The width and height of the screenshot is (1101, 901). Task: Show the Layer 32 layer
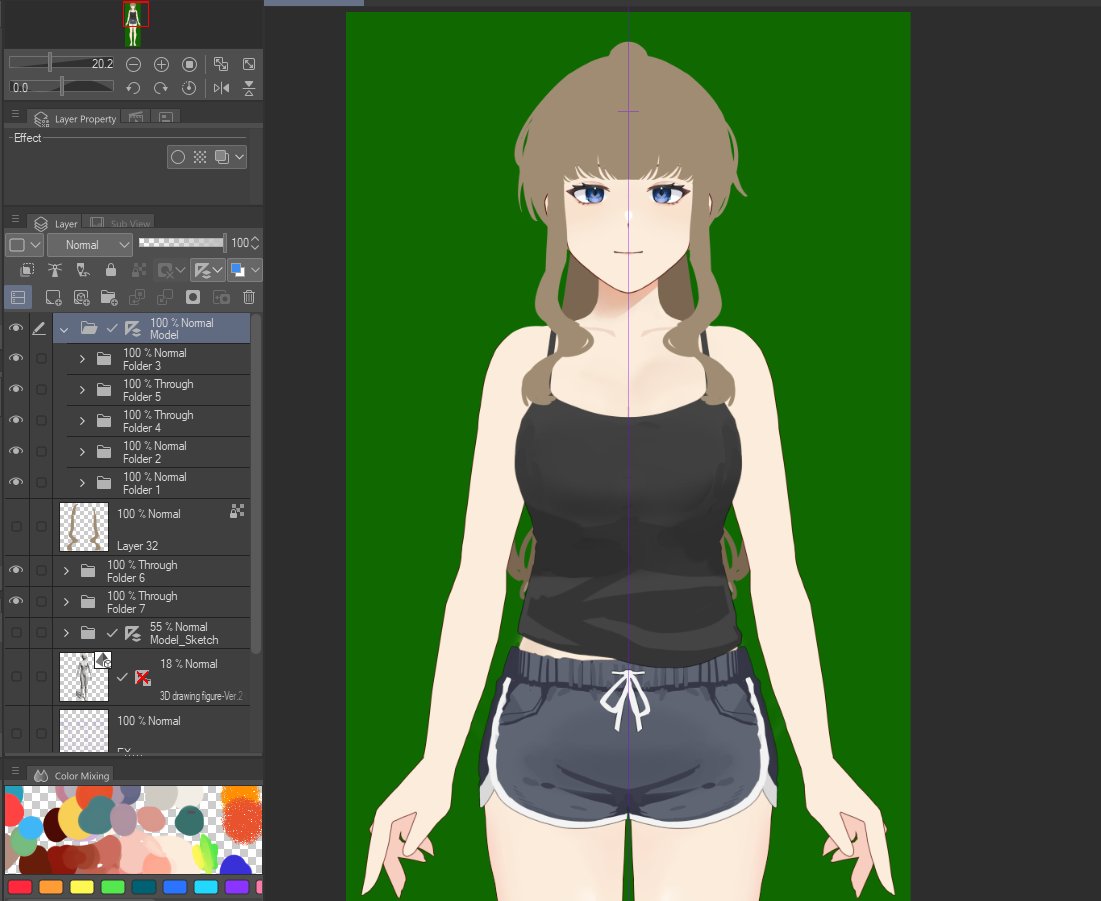[15, 525]
